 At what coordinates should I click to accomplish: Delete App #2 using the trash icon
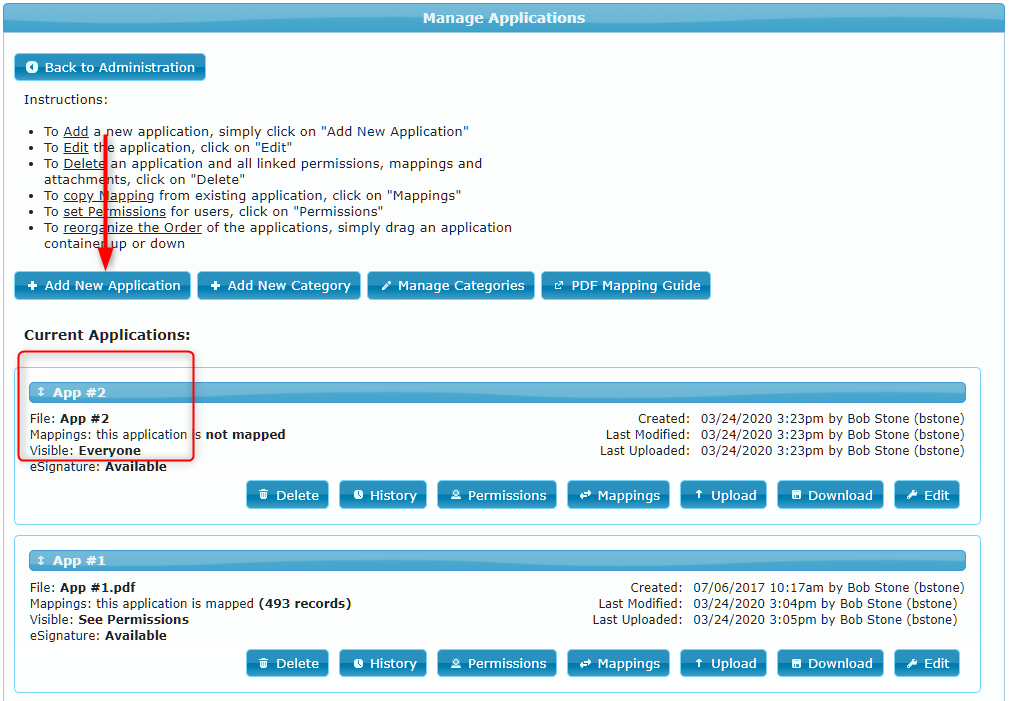point(263,494)
